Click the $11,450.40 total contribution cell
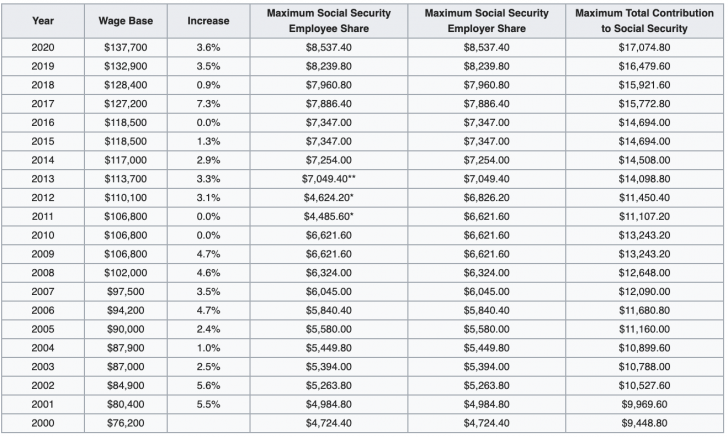 coord(644,197)
